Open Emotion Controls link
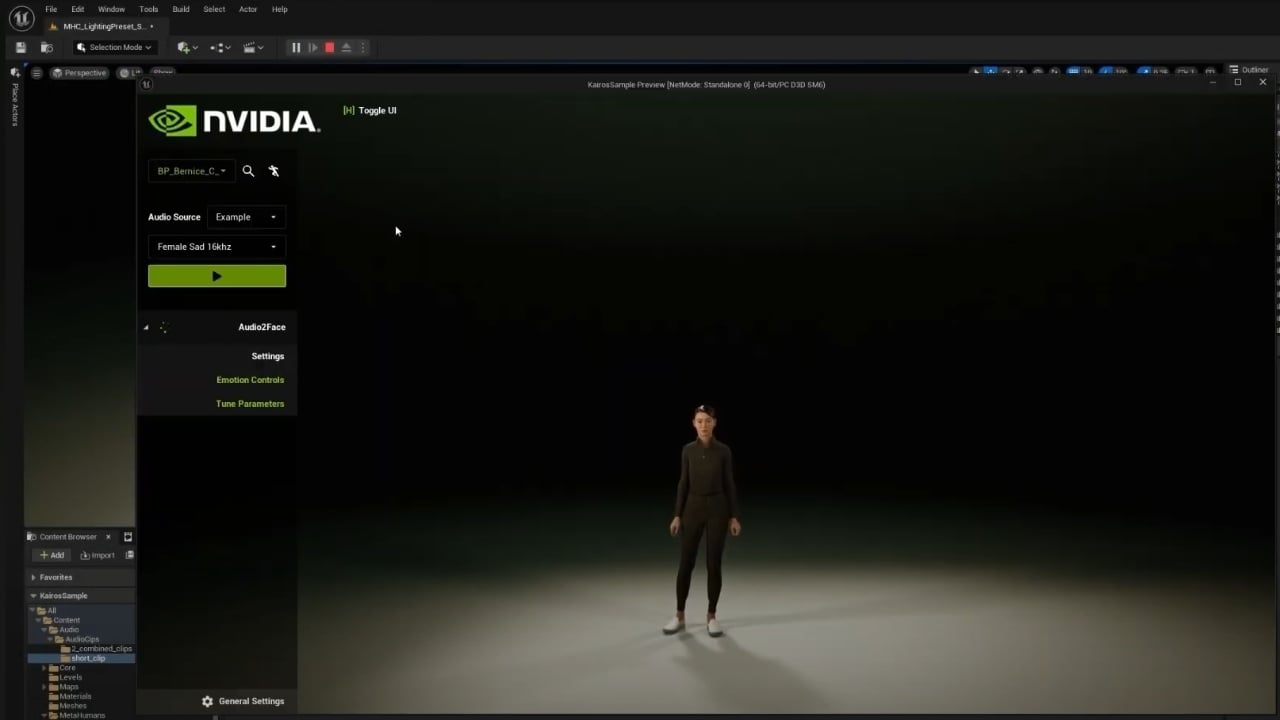The image size is (1280, 720). (x=250, y=380)
